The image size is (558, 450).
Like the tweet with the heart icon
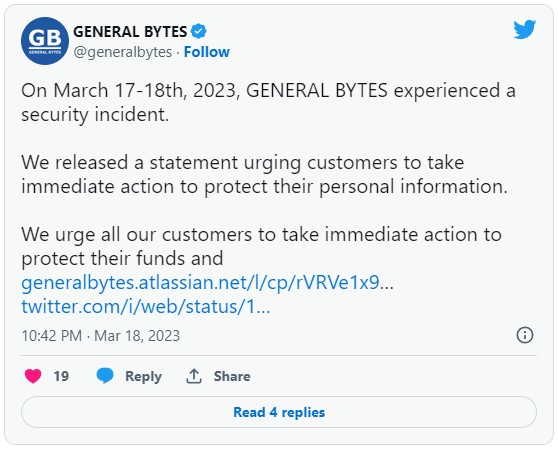click(x=33, y=376)
